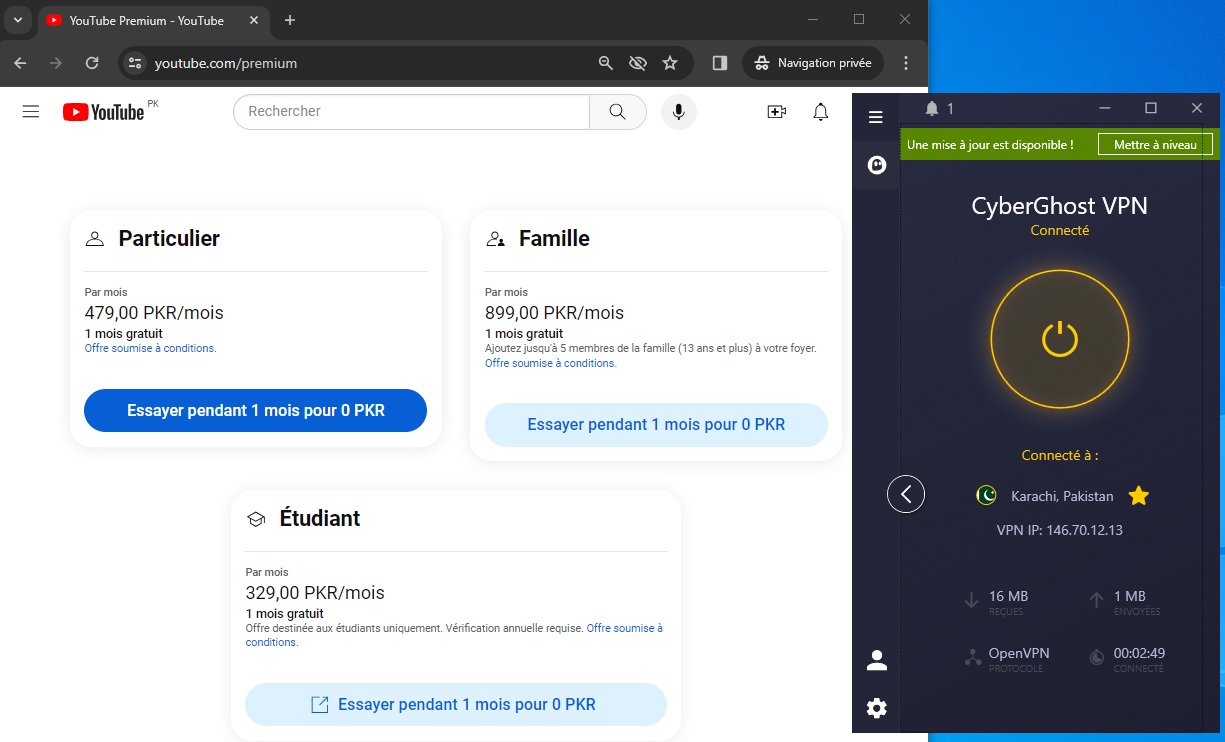1225x742 pixels.
Task: Select the YouTube Premium browser tab
Action: click(145, 20)
